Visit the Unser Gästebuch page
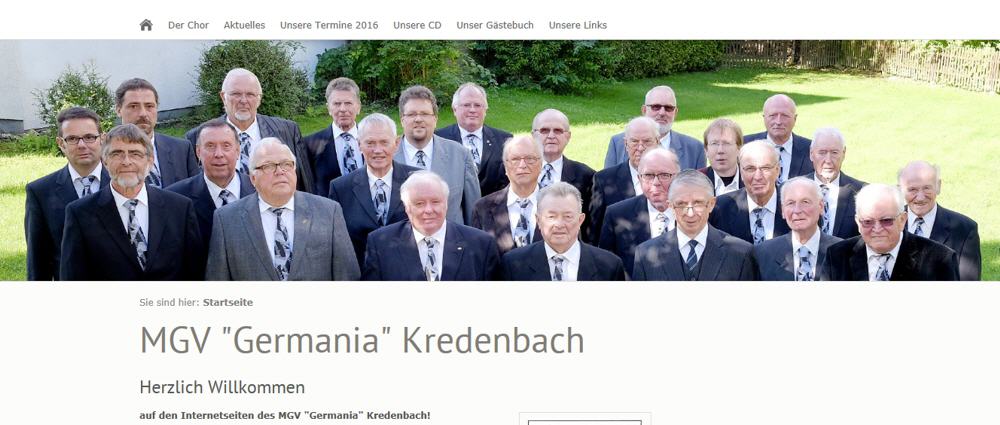Screen dimensions: 1000x425 495,26
